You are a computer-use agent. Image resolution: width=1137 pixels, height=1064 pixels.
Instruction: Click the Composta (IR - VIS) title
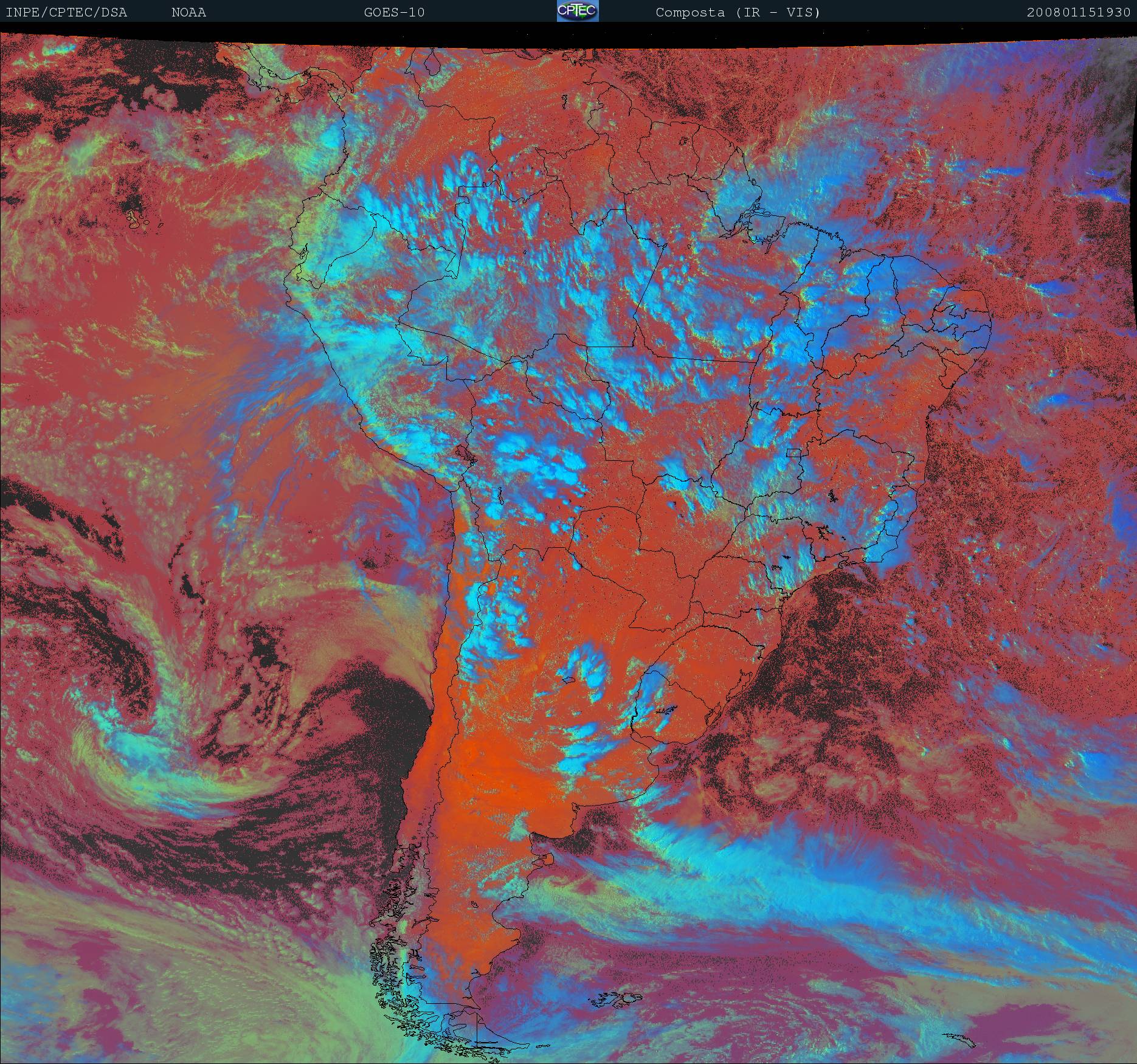738,13
